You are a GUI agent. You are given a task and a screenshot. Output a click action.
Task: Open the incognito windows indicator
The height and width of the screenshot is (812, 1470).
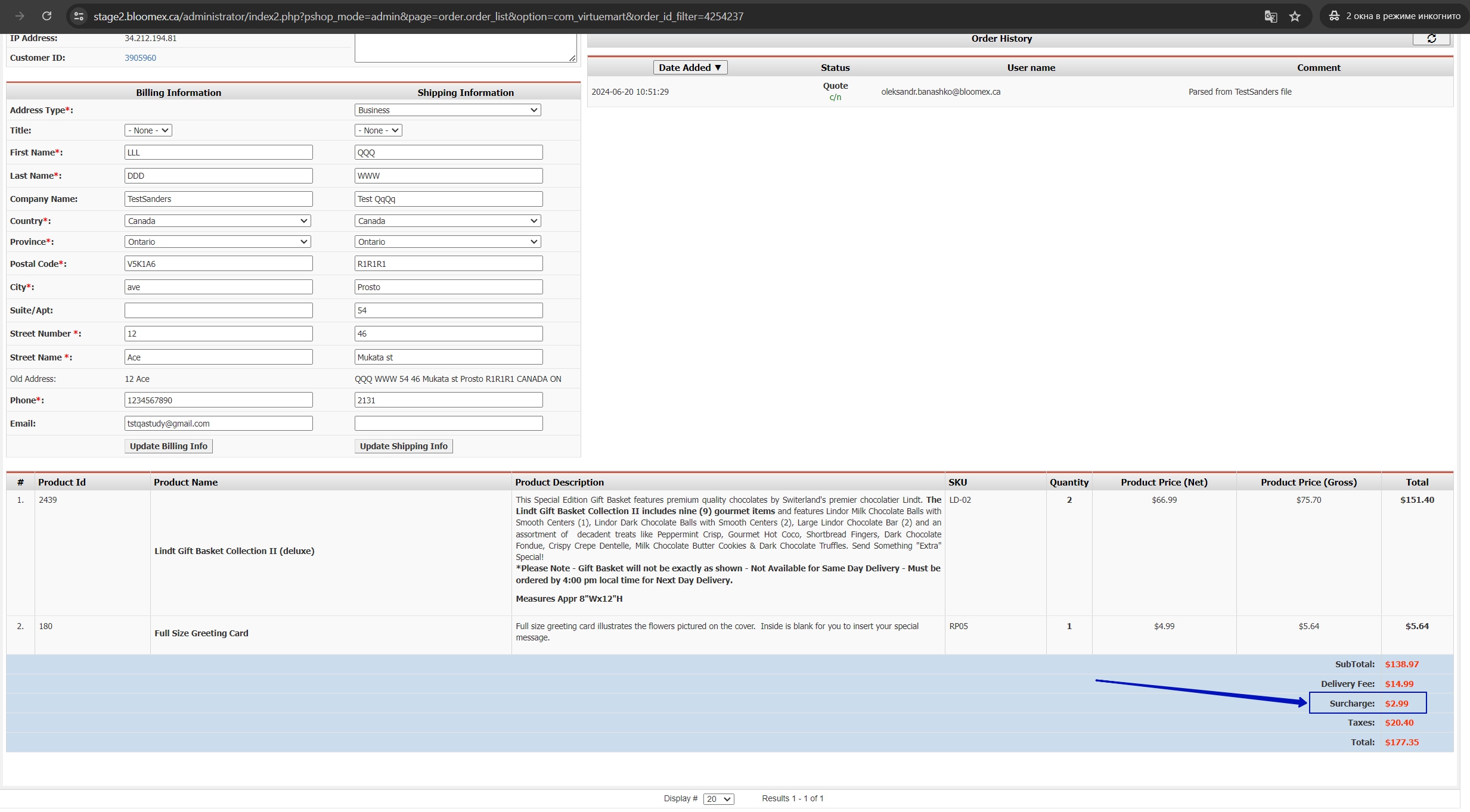[1394, 16]
